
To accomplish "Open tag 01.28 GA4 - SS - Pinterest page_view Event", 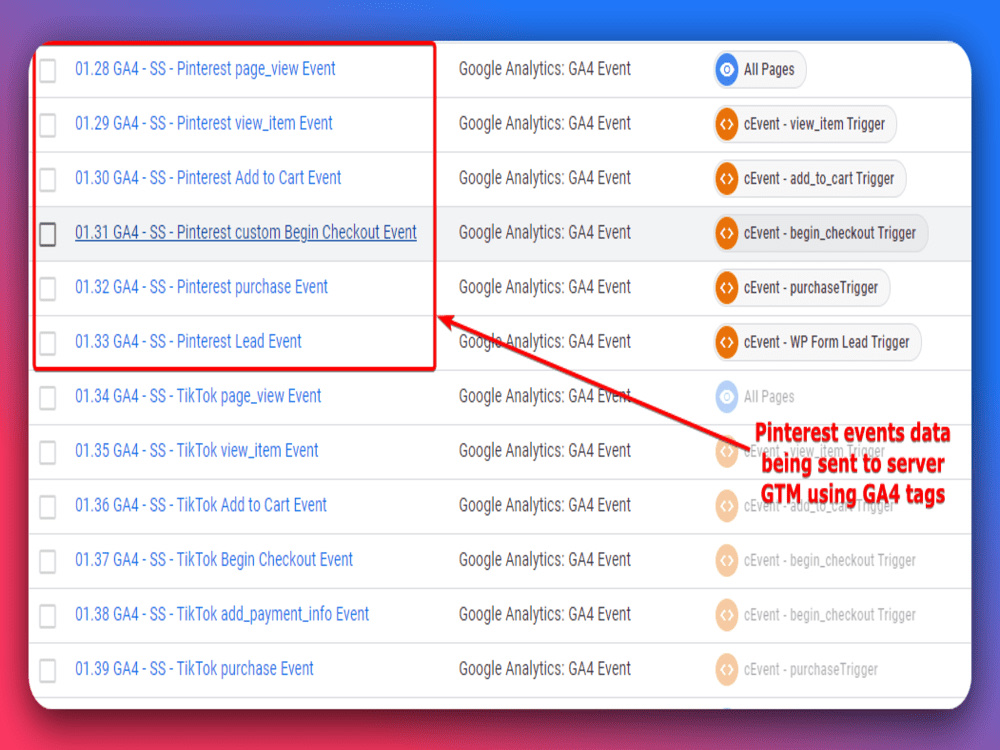I will click(x=205, y=69).
